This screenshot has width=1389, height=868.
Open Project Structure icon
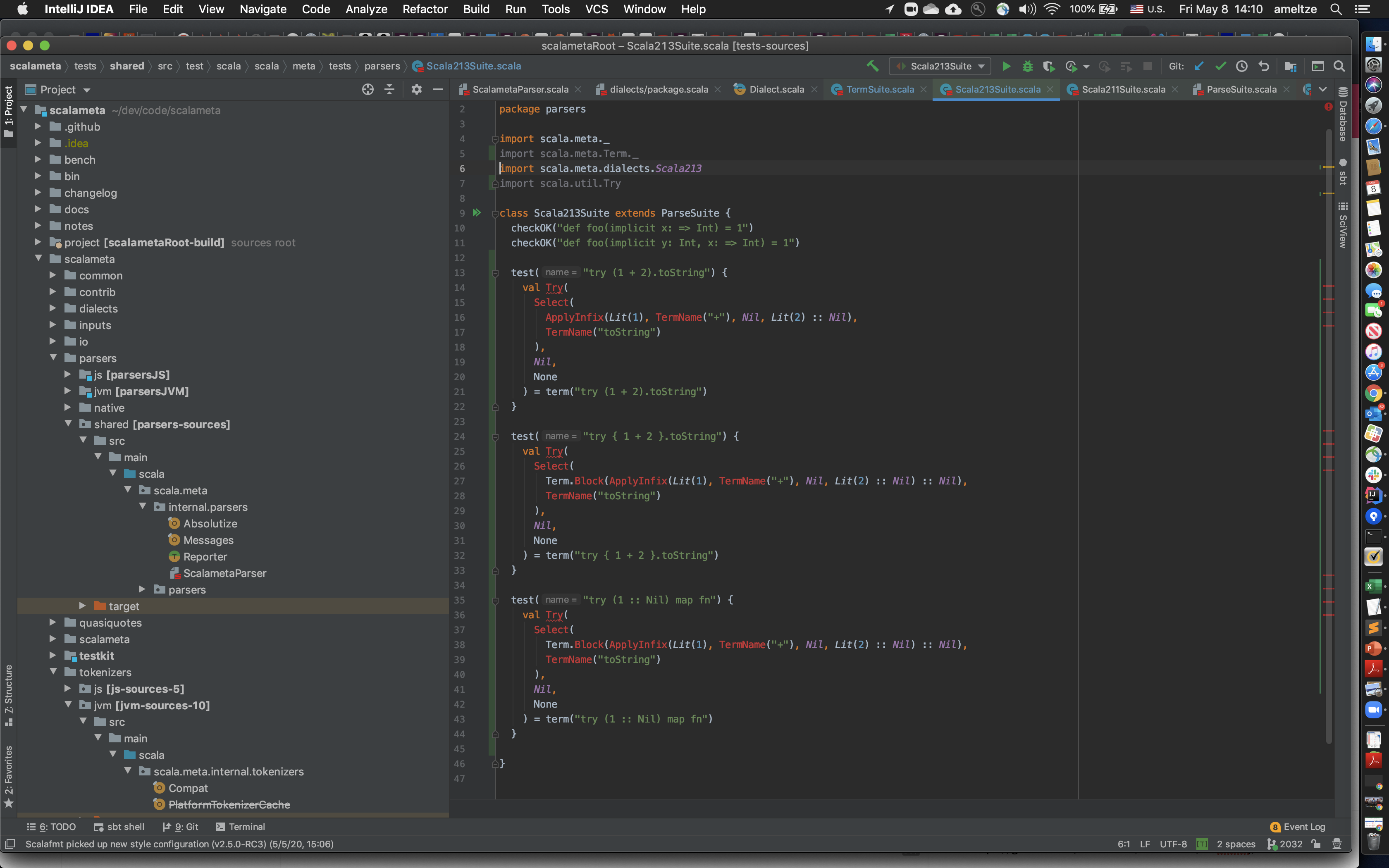[1290, 66]
